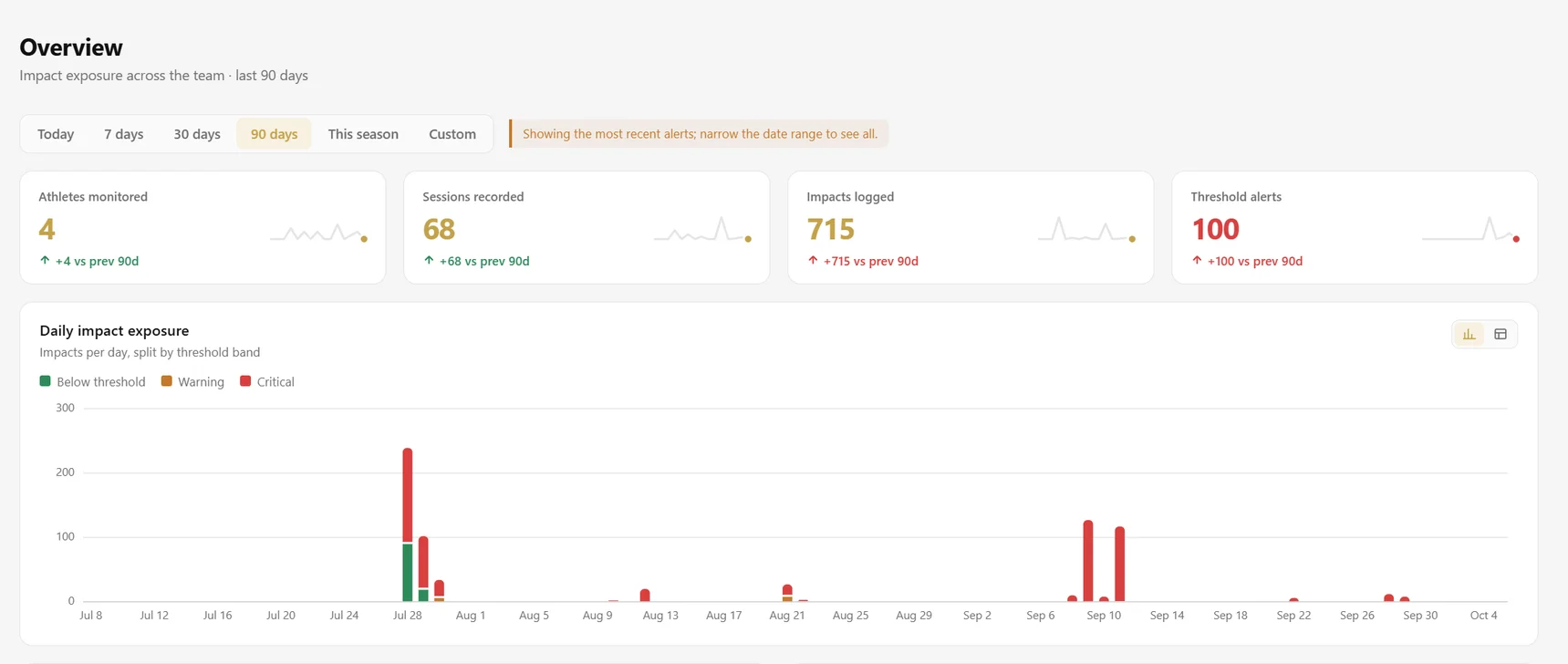The image size is (1568, 664).
Task: Open the Athletes monitored sparkline
Action: point(319,233)
